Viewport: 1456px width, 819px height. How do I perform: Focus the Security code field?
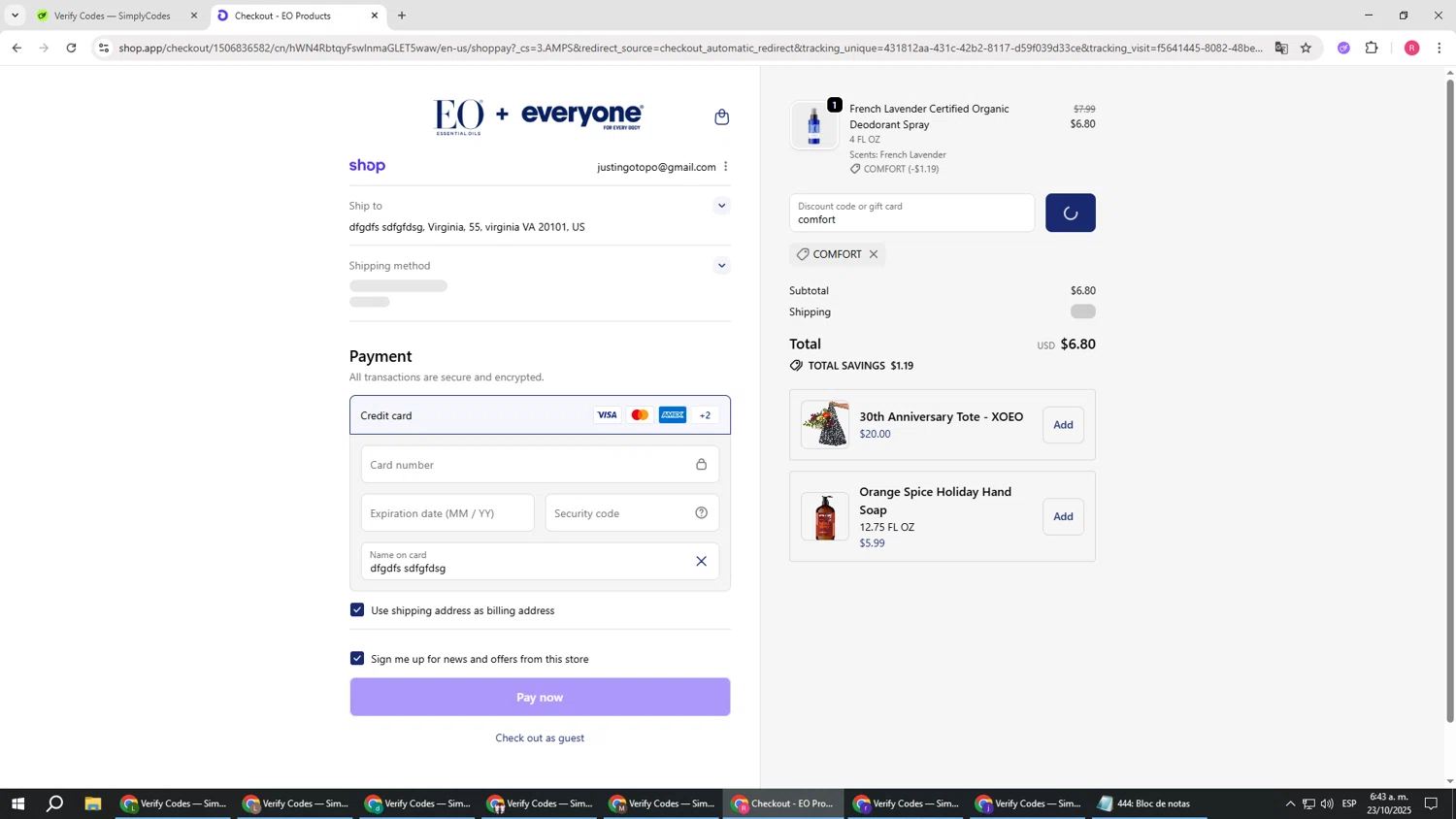tap(632, 513)
